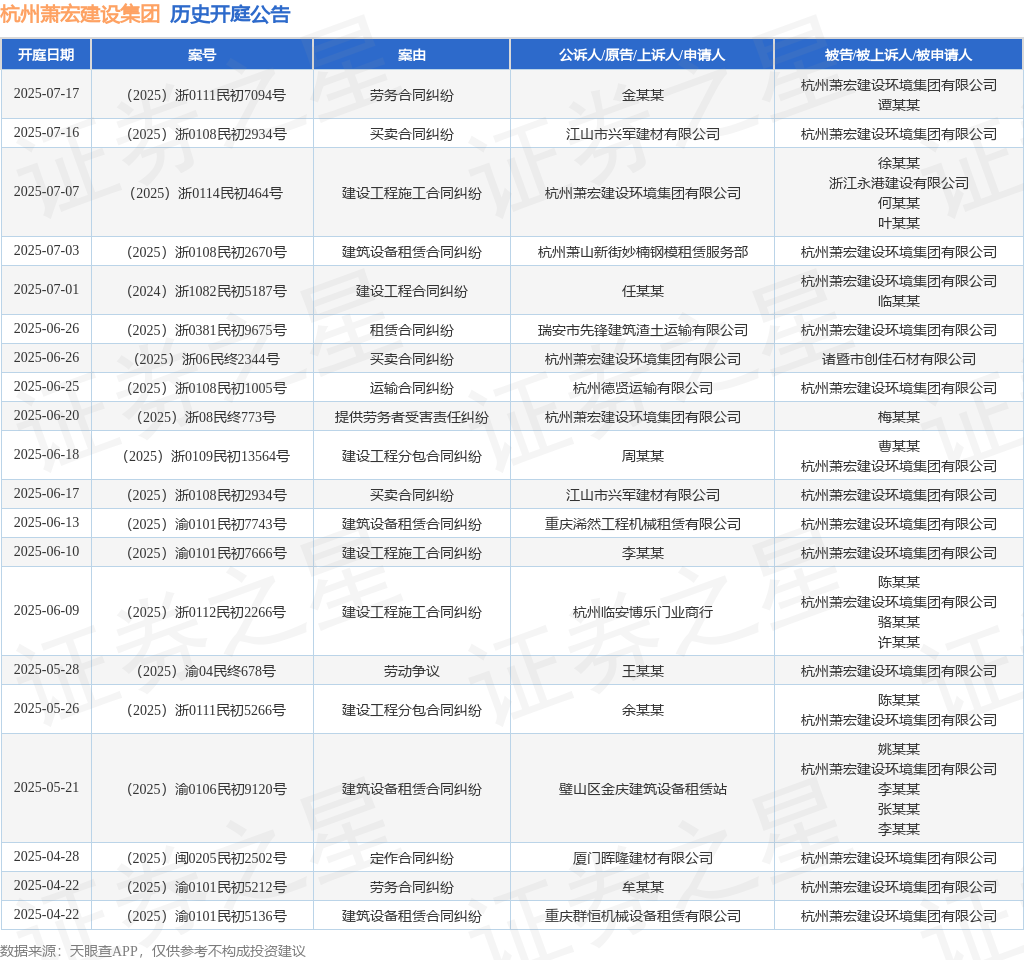Select case number (2025)浙0114民初464号
This screenshot has height=960, width=1024.
pyautogui.click(x=206, y=193)
